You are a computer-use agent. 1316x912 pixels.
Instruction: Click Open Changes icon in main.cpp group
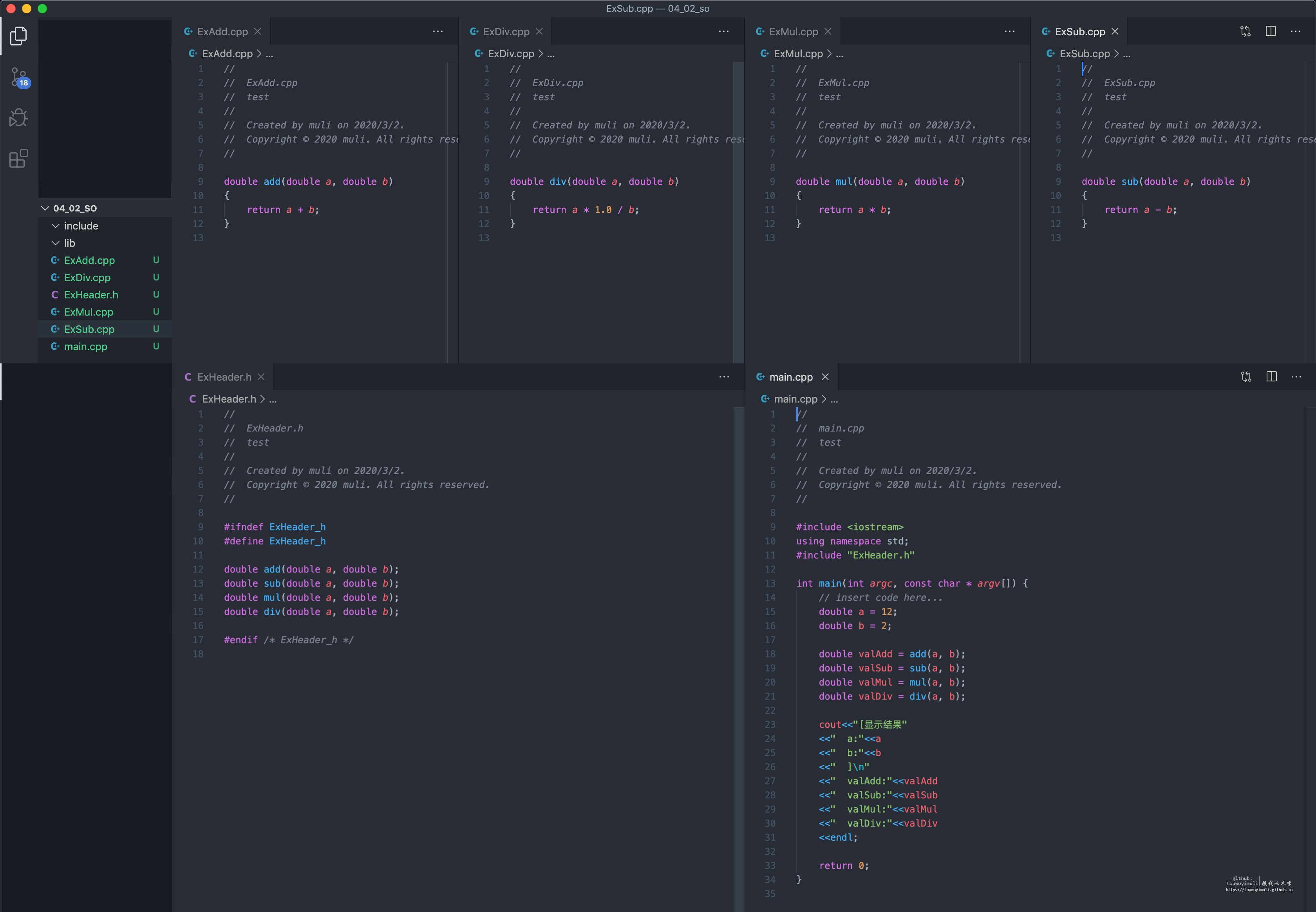click(1246, 377)
